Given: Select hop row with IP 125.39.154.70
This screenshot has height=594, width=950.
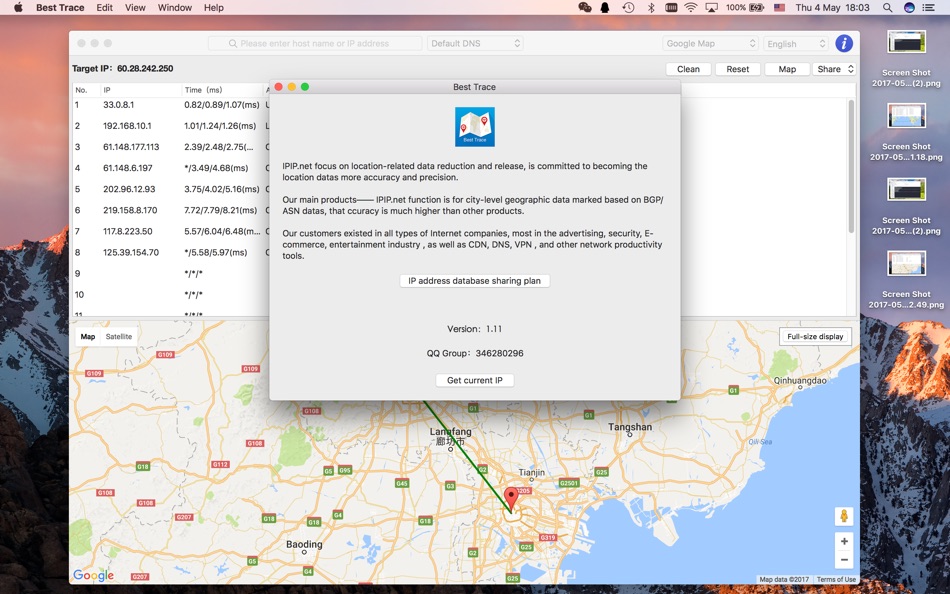Looking at the screenshot, I should tap(170, 252).
